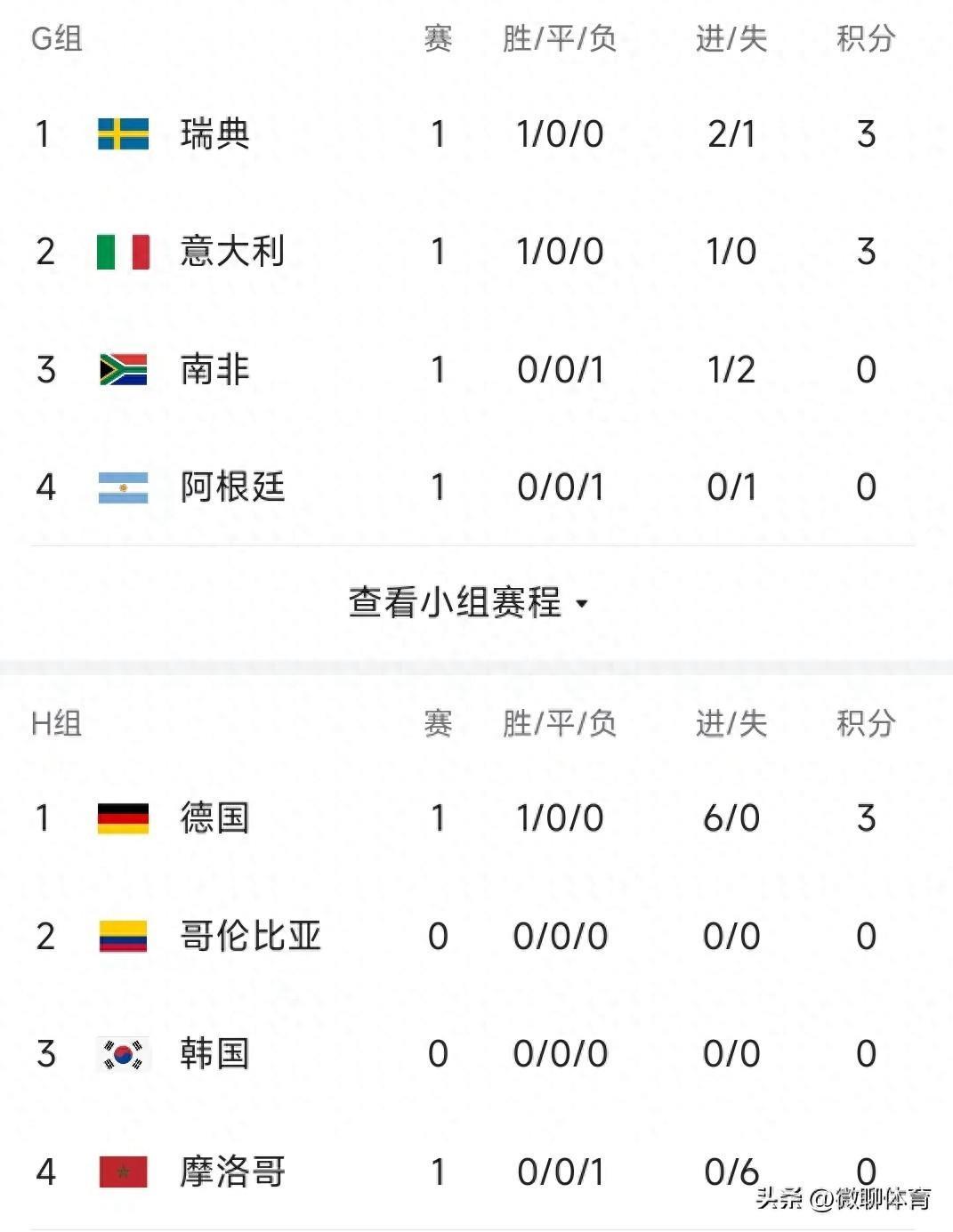Click the Italy flag icon
953x1232 pixels.
click(123, 252)
